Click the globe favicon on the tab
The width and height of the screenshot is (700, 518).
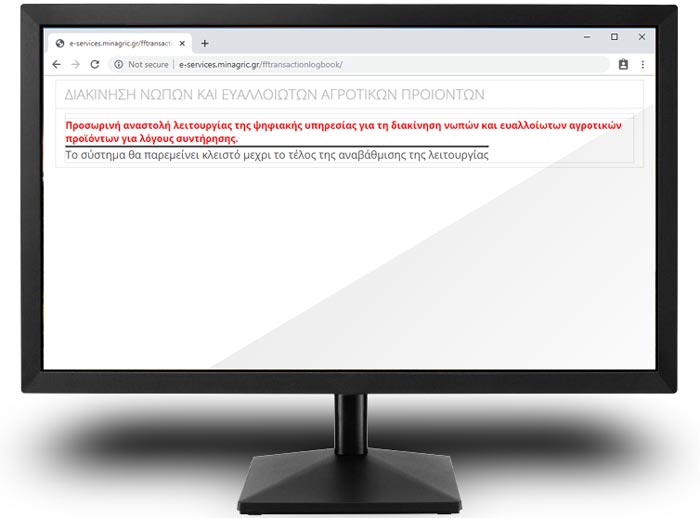click(60, 43)
